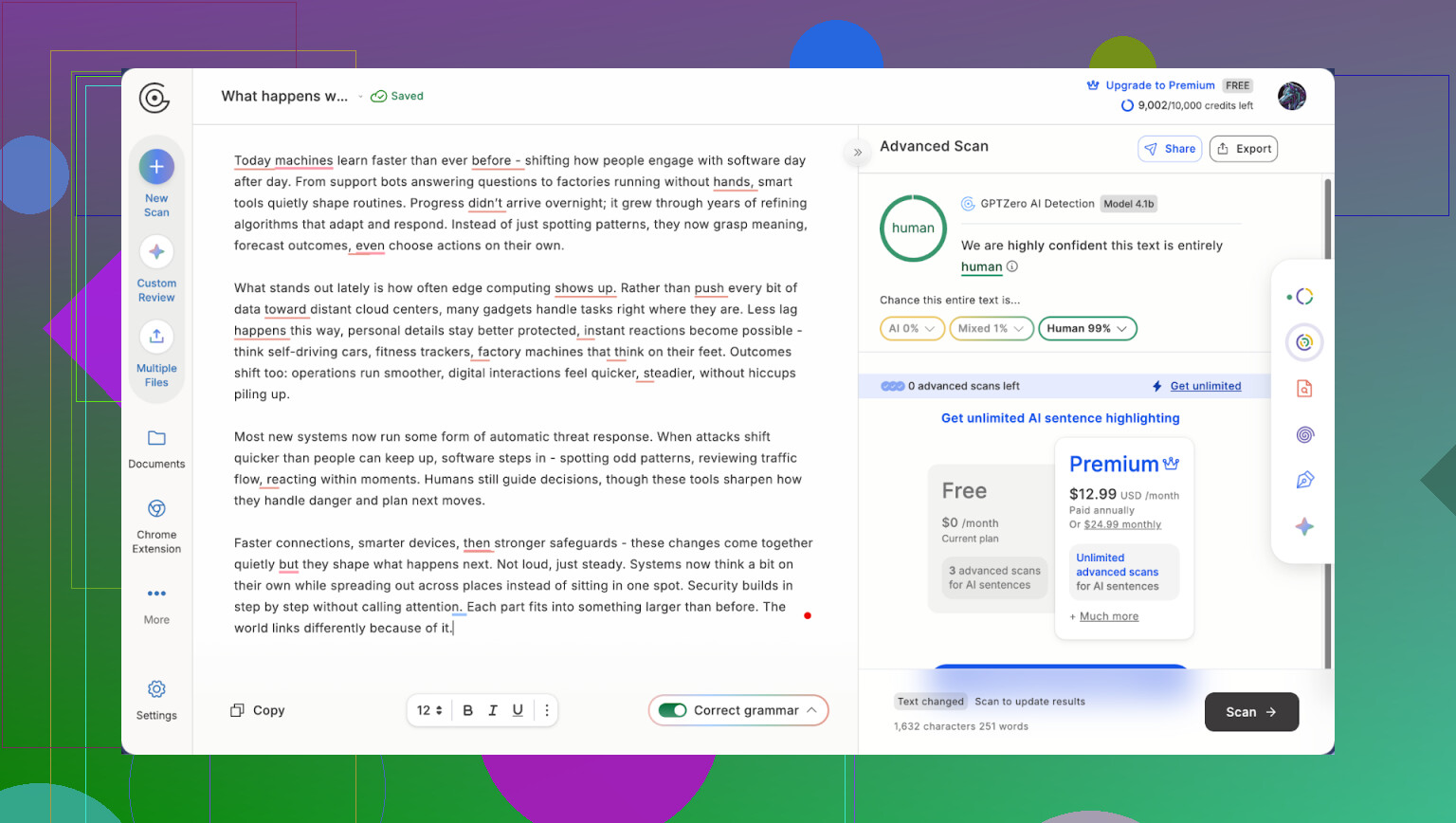The height and width of the screenshot is (823, 1456).
Task: Toggle the Correct grammar switch
Action: pyautogui.click(x=673, y=710)
